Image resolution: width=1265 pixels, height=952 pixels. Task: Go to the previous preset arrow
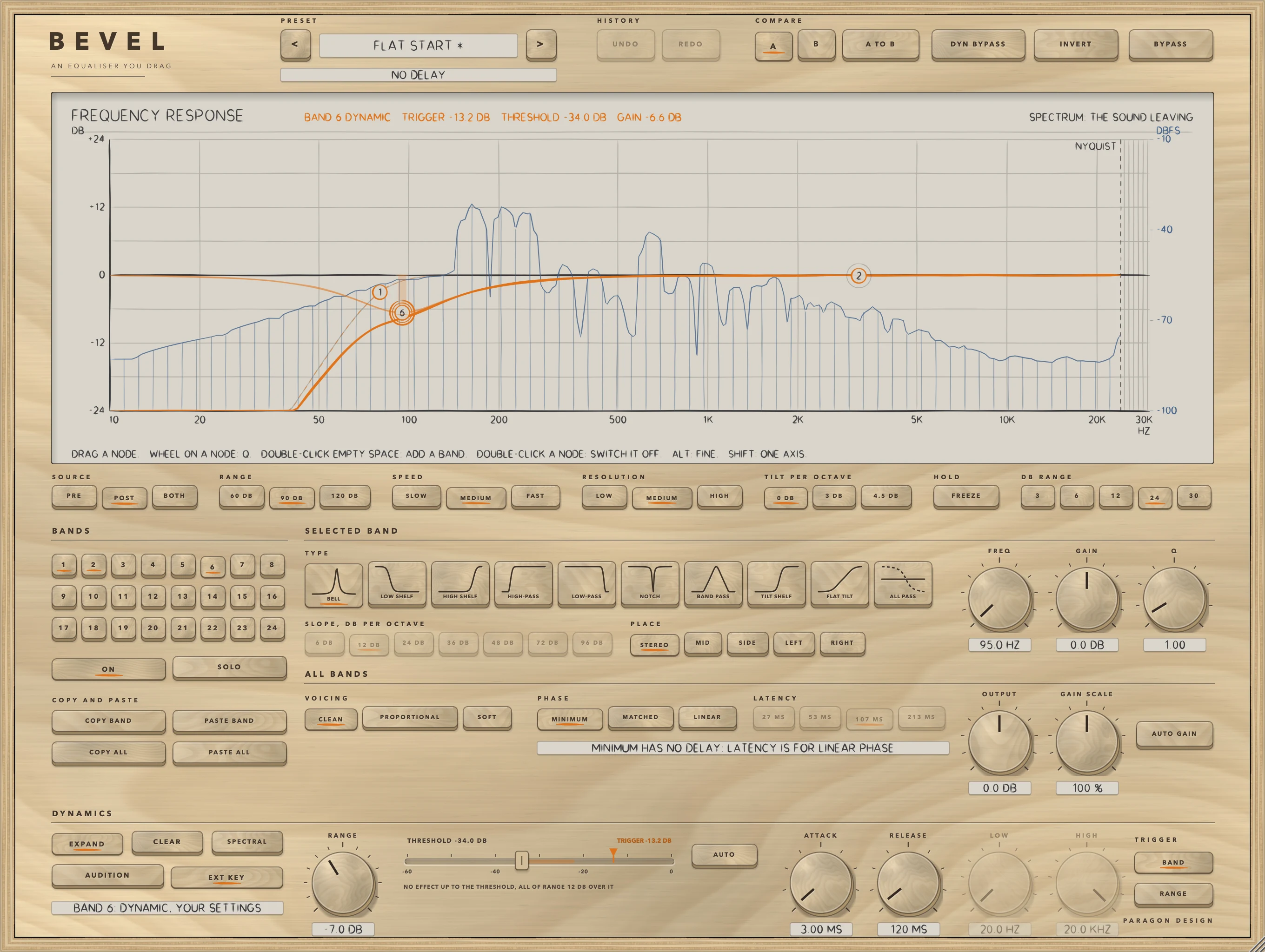[x=295, y=45]
